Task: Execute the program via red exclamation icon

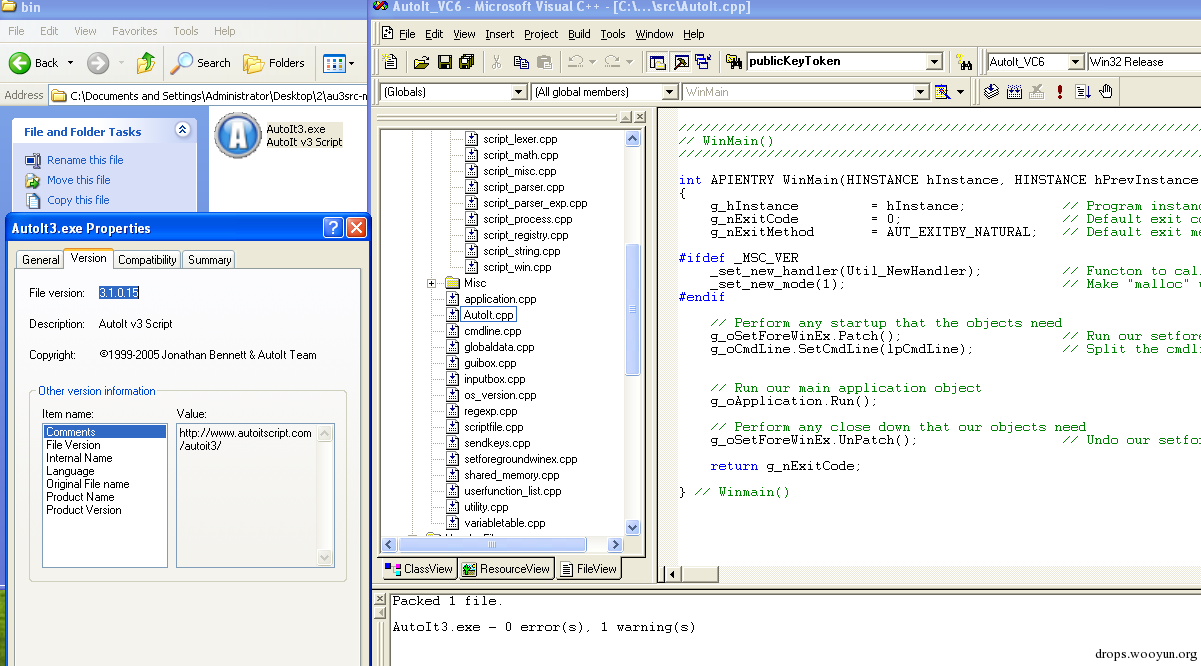Action: tap(1058, 90)
